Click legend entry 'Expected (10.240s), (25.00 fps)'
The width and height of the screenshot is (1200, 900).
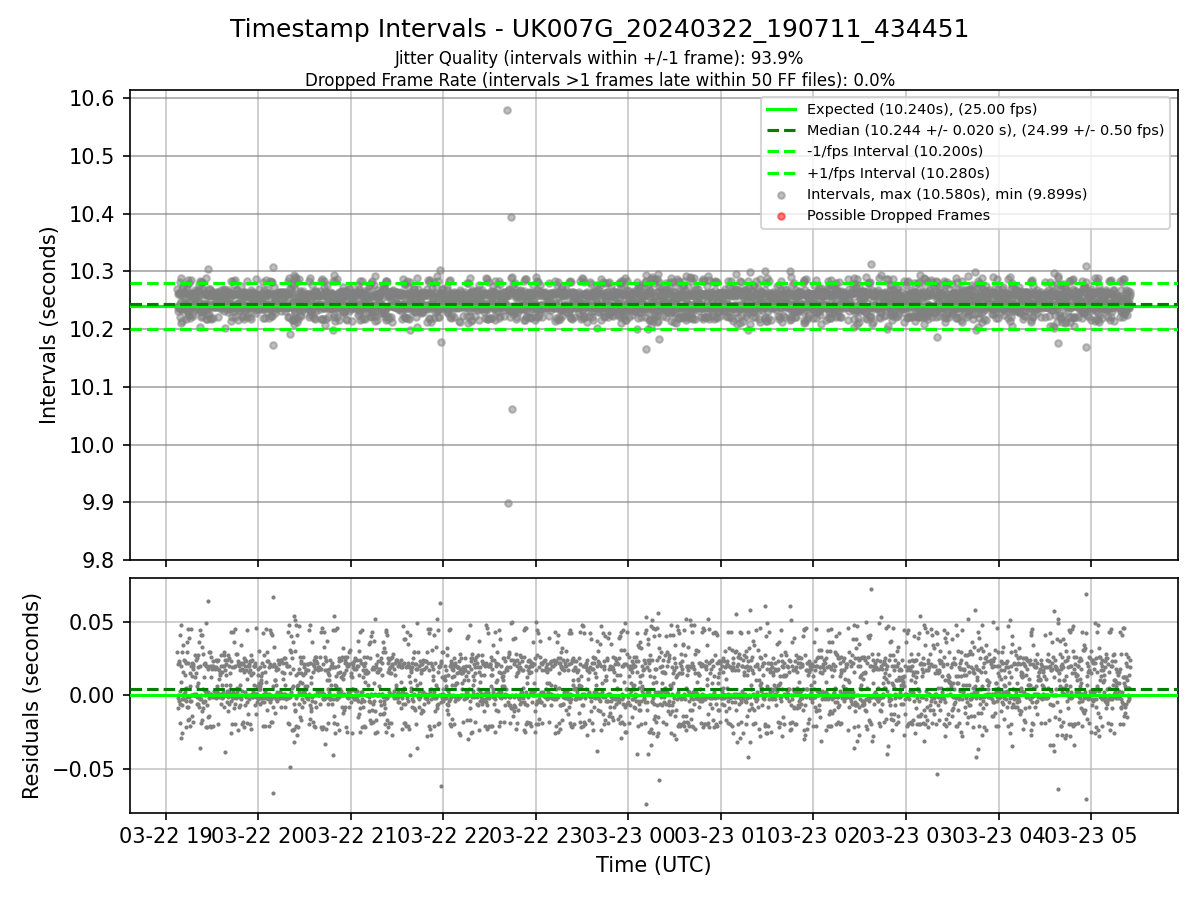coord(921,109)
